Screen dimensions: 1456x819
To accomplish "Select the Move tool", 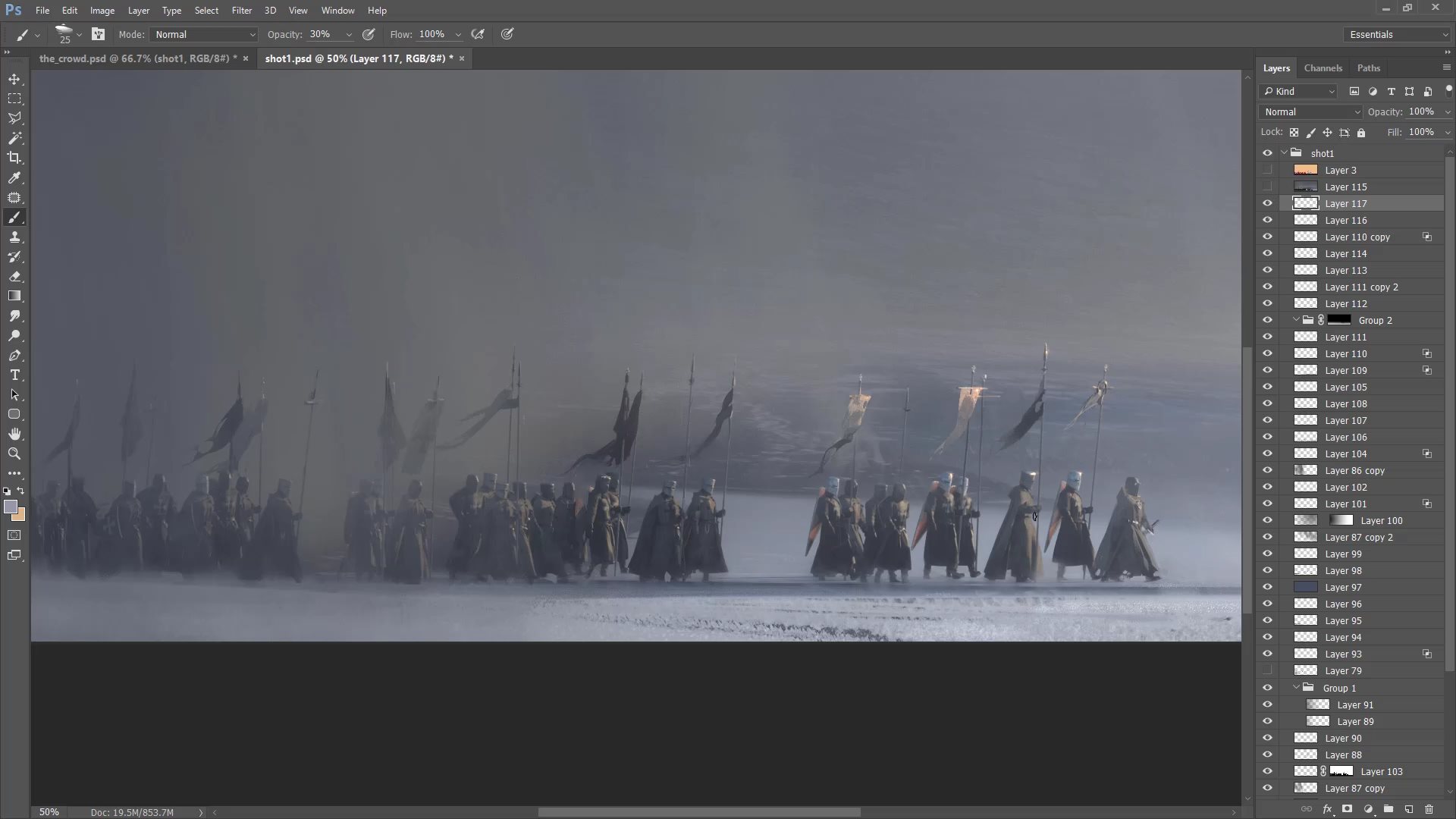I will point(14,80).
